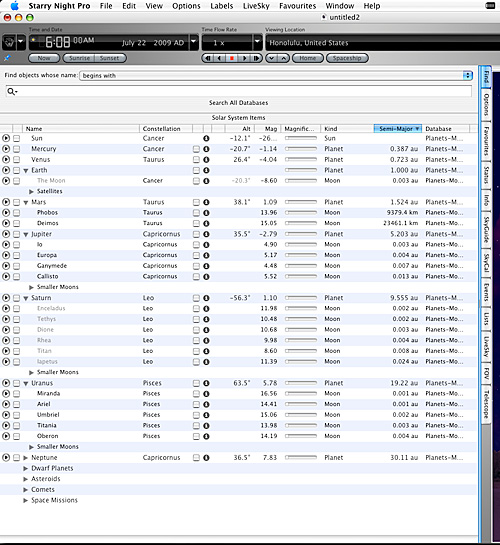Jump to Sunset time

click(x=110, y=58)
